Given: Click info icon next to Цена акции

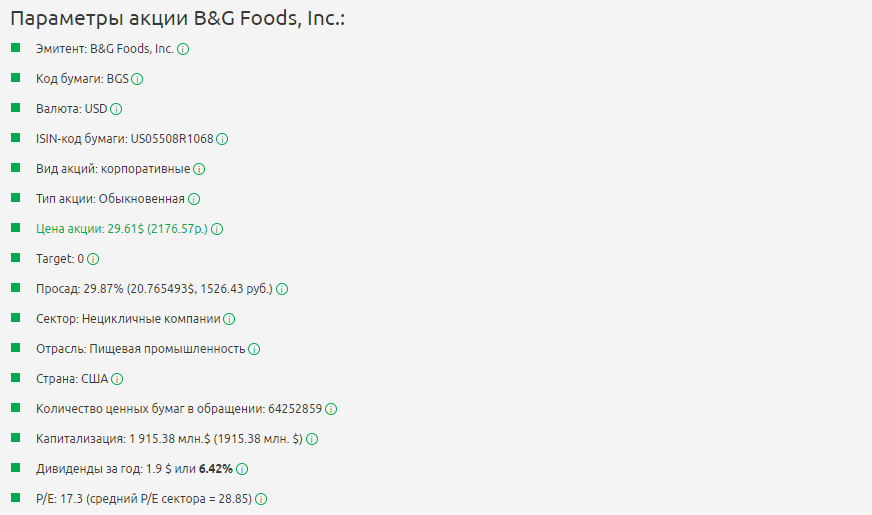Looking at the screenshot, I should point(217,229).
